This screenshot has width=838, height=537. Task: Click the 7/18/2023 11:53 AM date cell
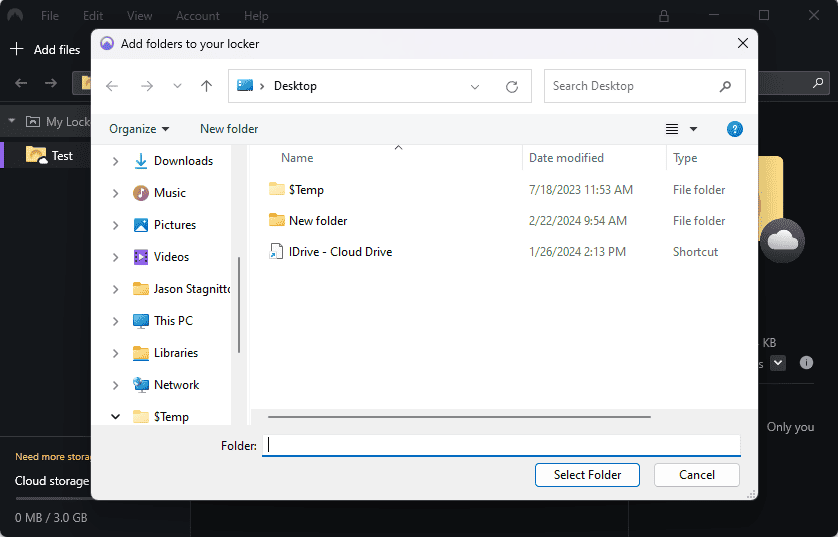(581, 190)
